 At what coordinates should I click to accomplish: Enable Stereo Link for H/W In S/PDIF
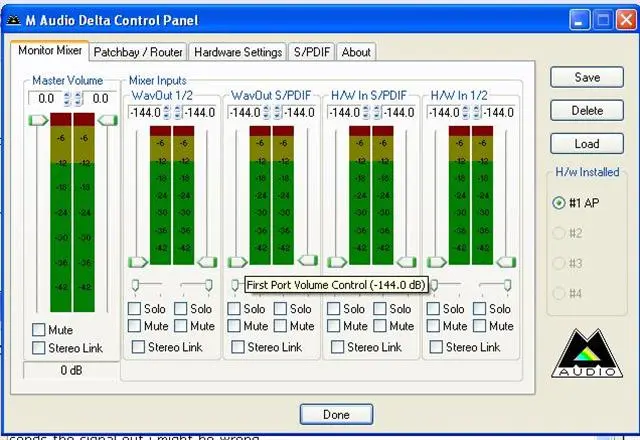(335, 347)
